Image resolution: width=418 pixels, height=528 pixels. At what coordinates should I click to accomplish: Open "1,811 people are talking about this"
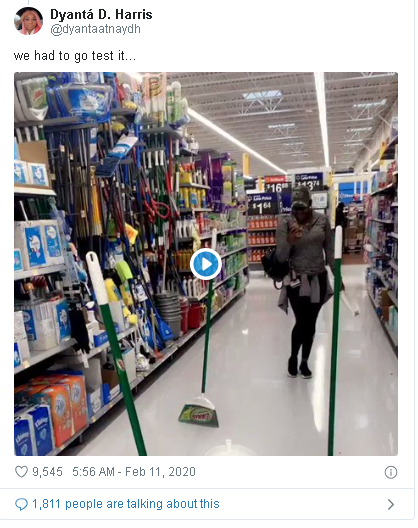coord(126,504)
